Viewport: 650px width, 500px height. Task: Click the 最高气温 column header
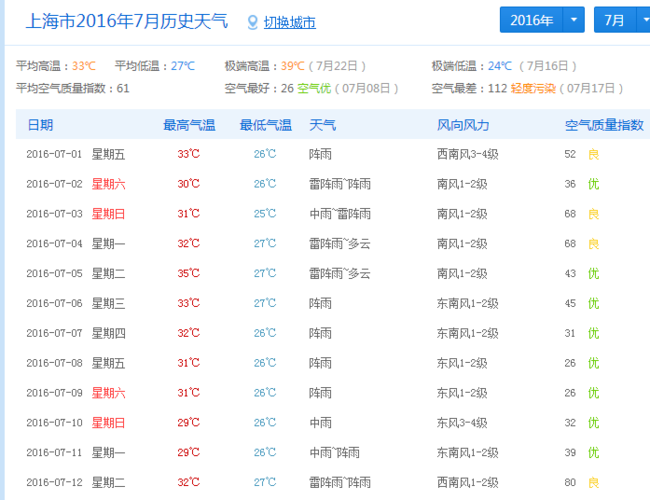point(189,125)
